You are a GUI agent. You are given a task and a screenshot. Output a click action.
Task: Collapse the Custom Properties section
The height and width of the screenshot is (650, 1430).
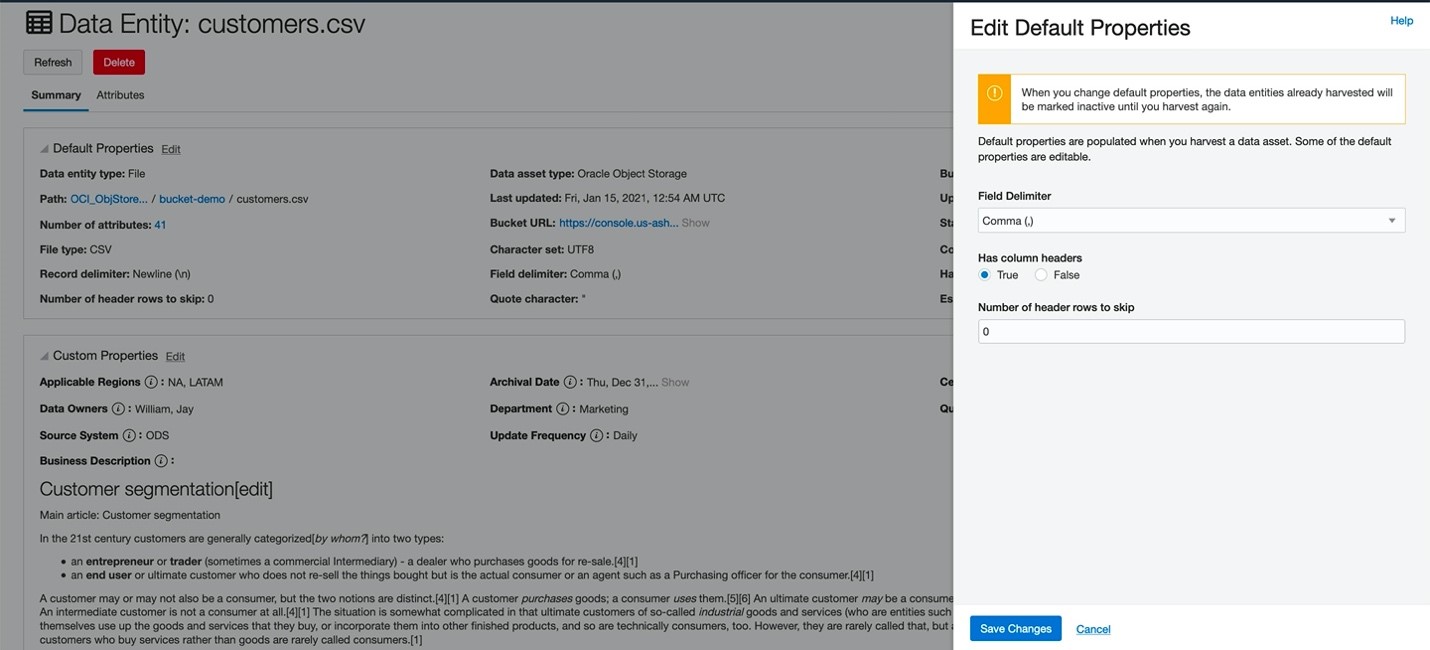(x=44, y=356)
